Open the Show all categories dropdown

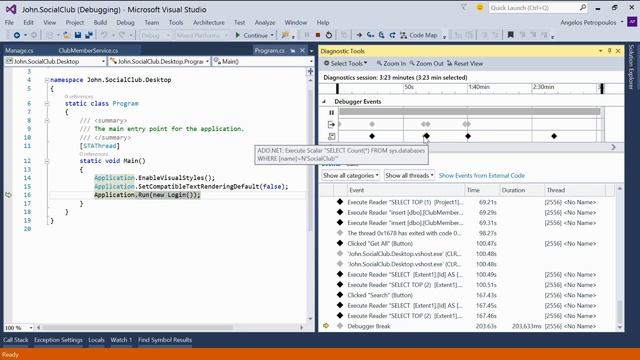tap(351, 176)
